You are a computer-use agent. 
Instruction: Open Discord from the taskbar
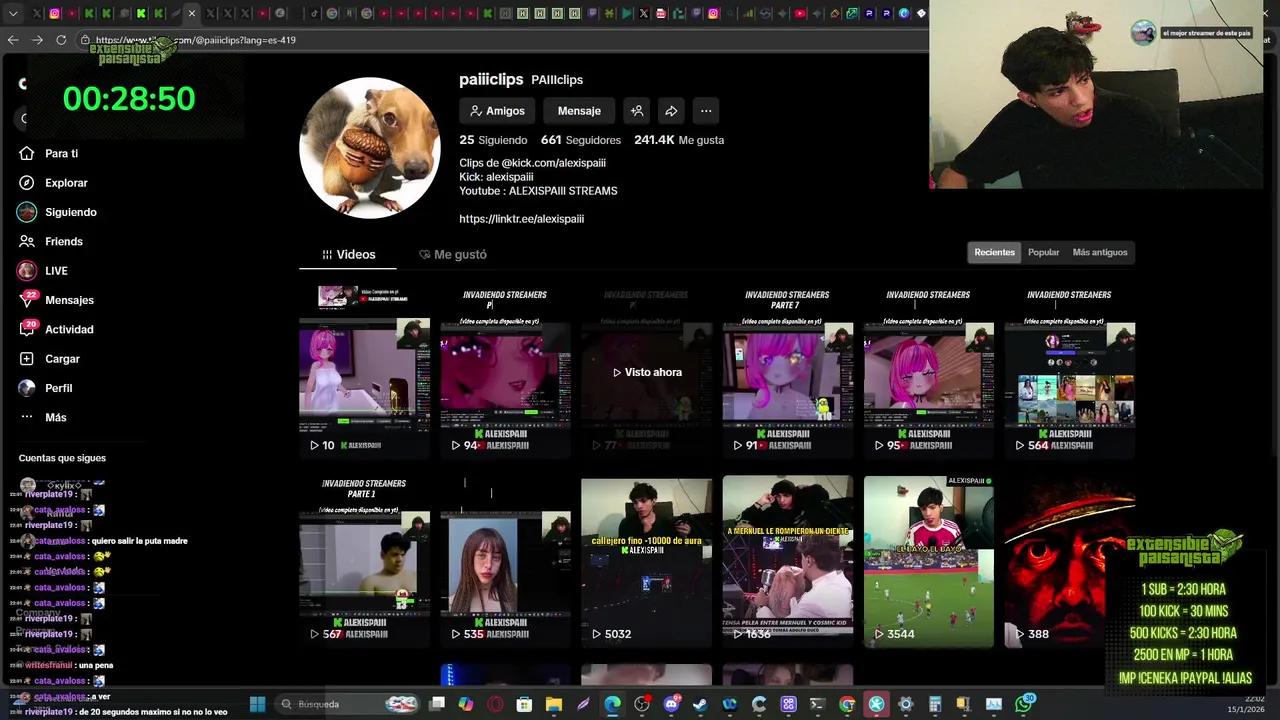pos(671,704)
